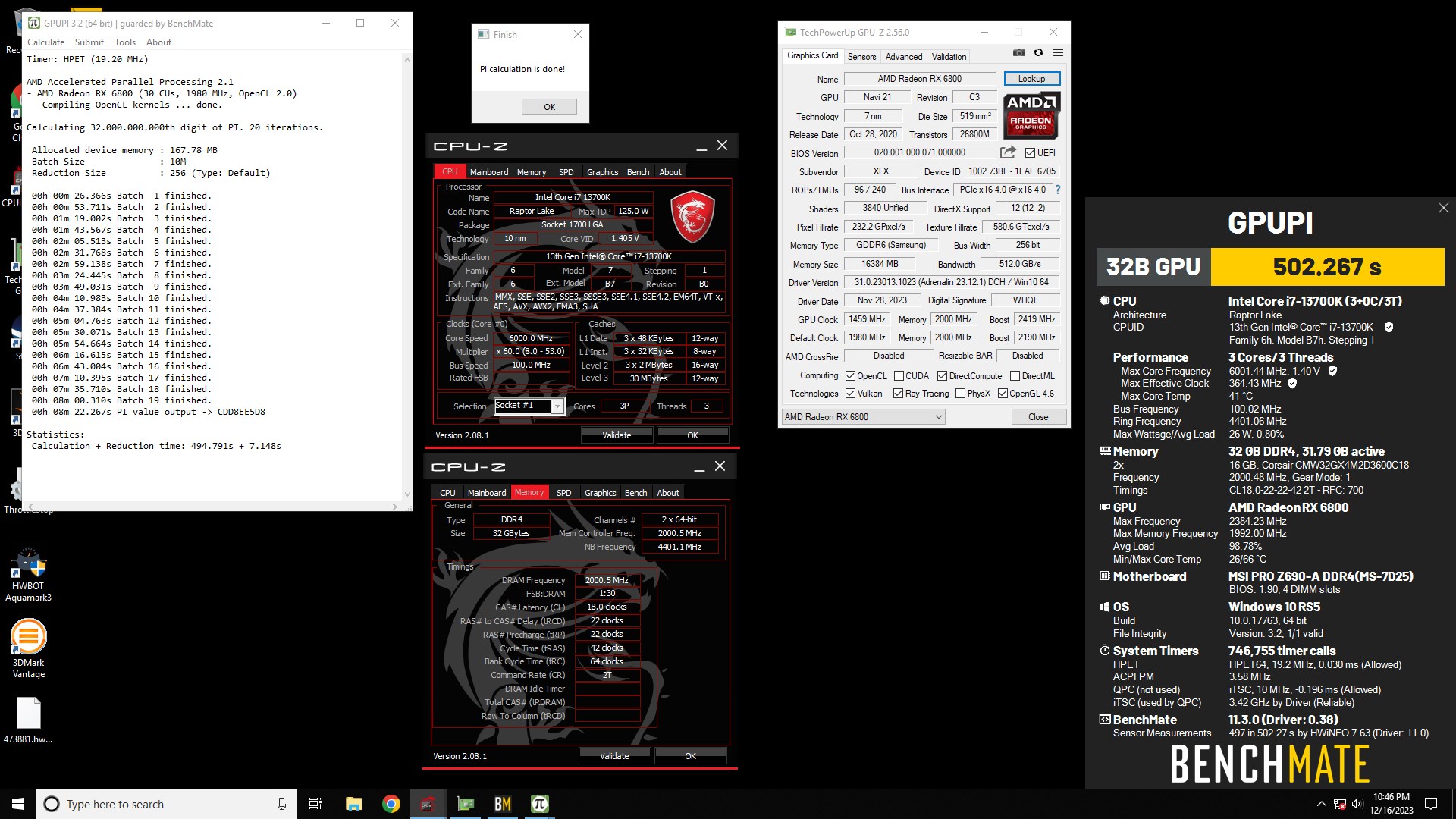Image resolution: width=1456 pixels, height=819 pixels.
Task: Open the BenchMate taskbar icon
Action: [x=502, y=804]
